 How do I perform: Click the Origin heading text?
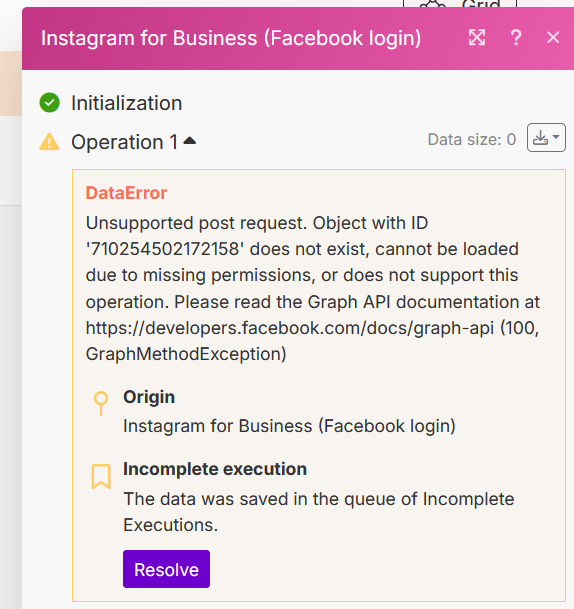pyautogui.click(x=149, y=397)
